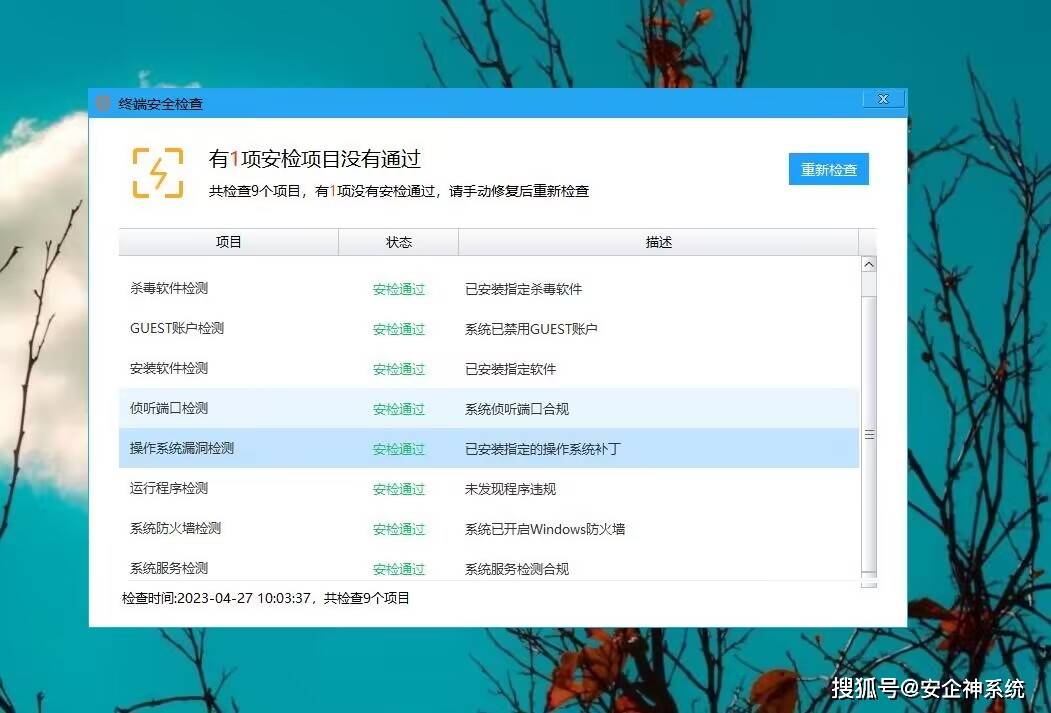Click 安检通过 status of 系统防火墙检测
Image resolution: width=1051 pixels, height=713 pixels.
click(399, 529)
